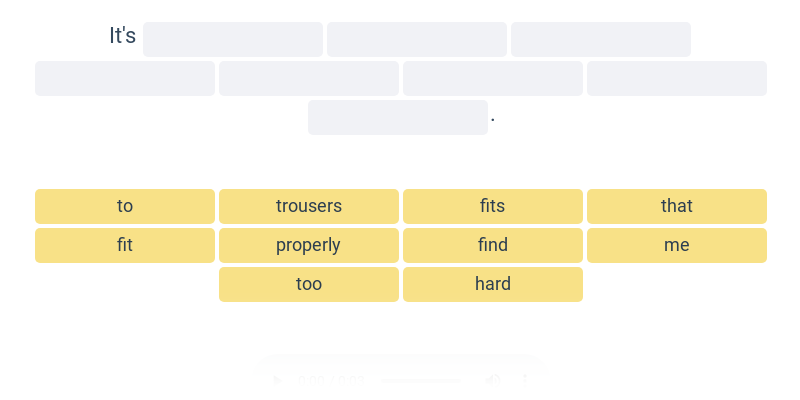Image resolution: width=800 pixels, height=400 pixels.
Task: Click the first empty slot in second row
Action: (125, 79)
